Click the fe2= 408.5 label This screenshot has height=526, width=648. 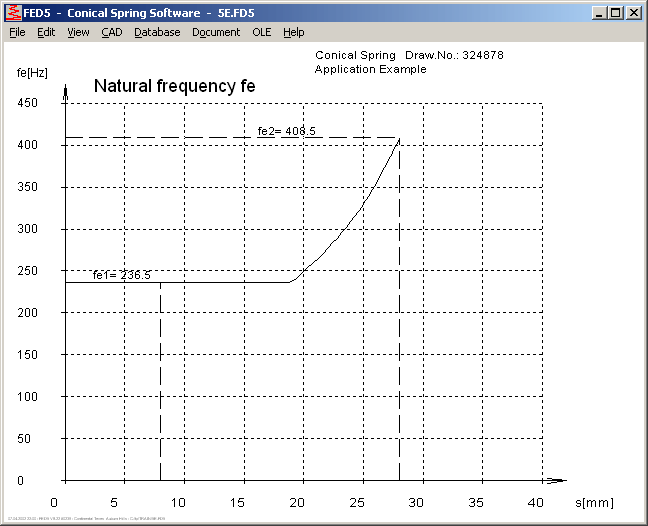tap(287, 131)
